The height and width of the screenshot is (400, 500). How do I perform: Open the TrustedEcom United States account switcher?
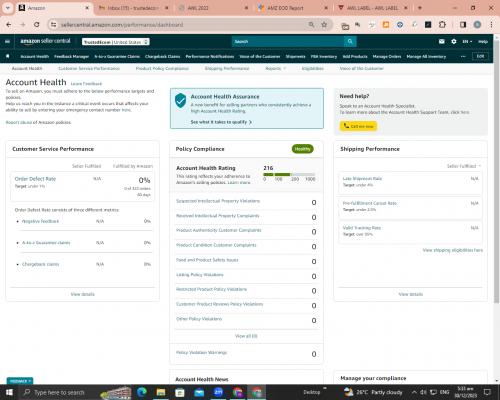(116, 42)
